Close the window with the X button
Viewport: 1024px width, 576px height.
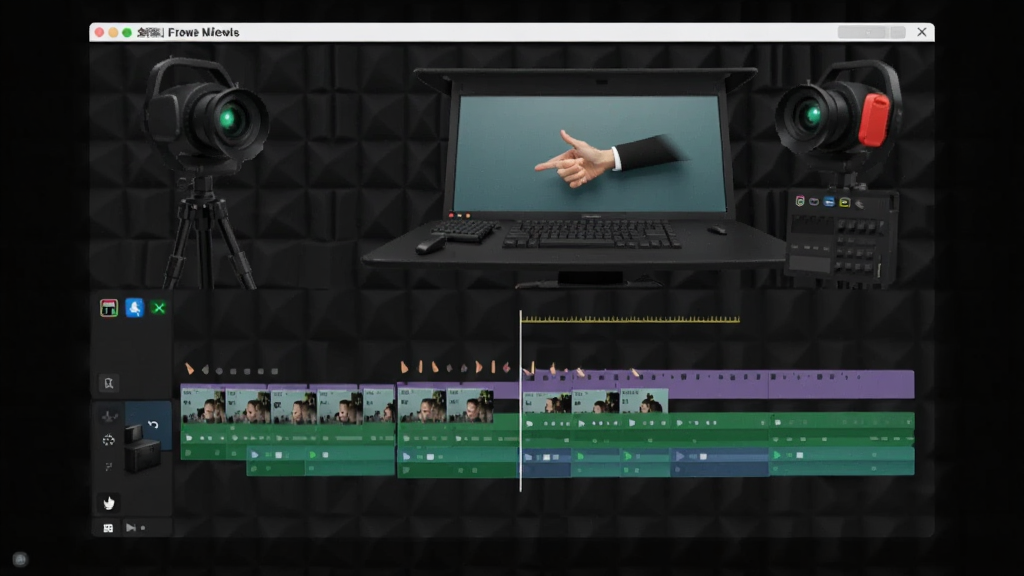click(x=921, y=32)
